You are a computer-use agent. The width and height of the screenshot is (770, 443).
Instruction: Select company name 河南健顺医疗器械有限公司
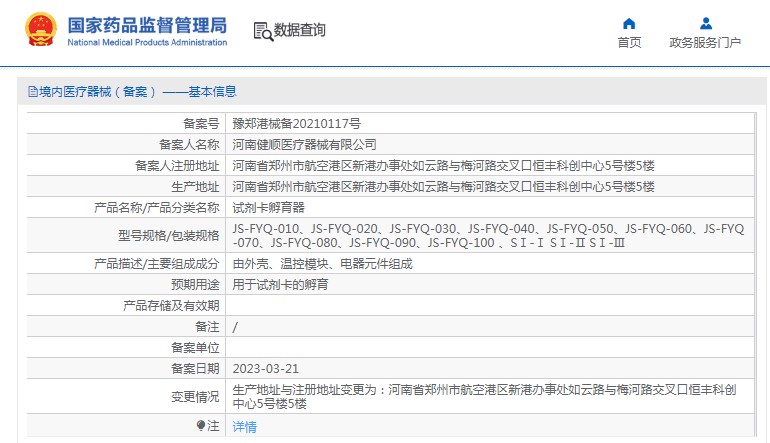304,145
